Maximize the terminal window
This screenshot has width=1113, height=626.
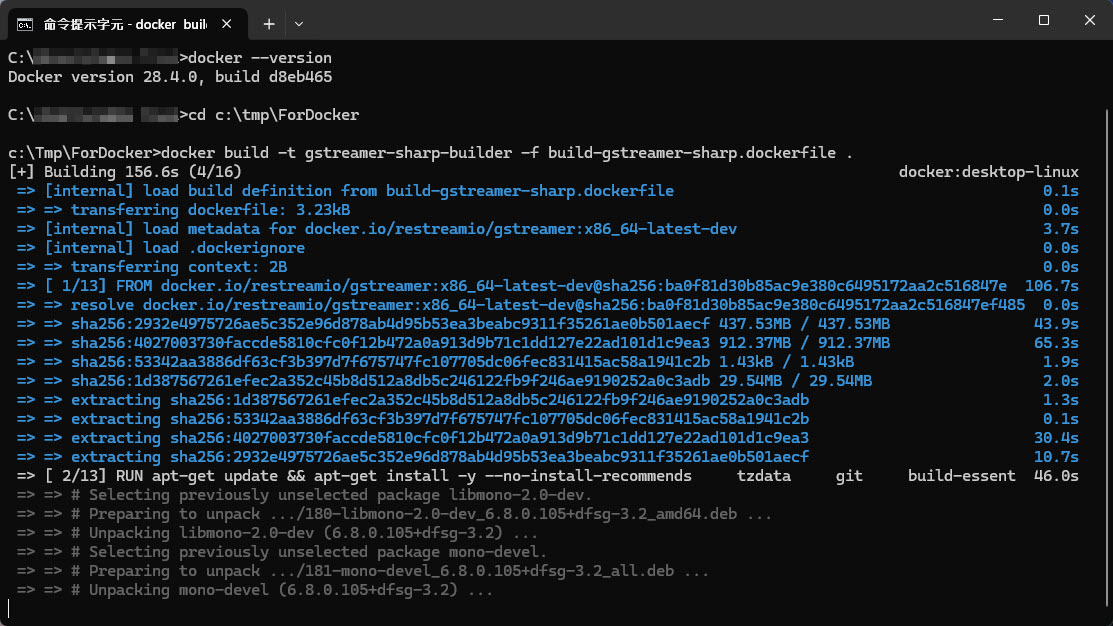point(1043,20)
